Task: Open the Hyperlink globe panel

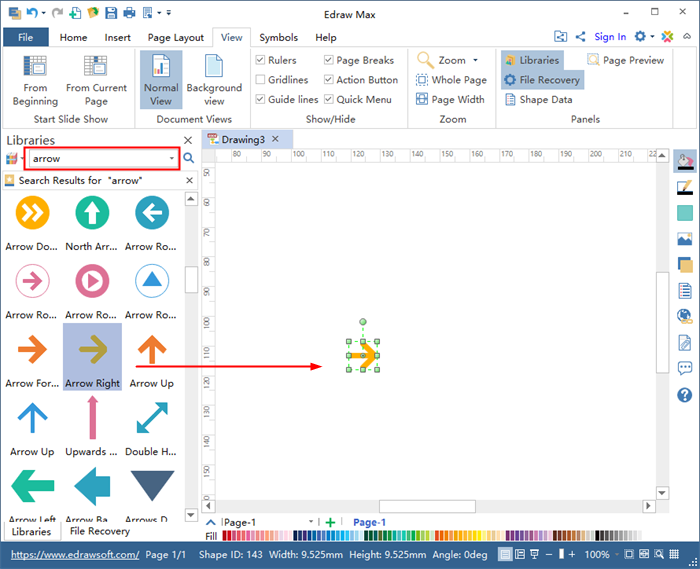Action: (x=685, y=316)
